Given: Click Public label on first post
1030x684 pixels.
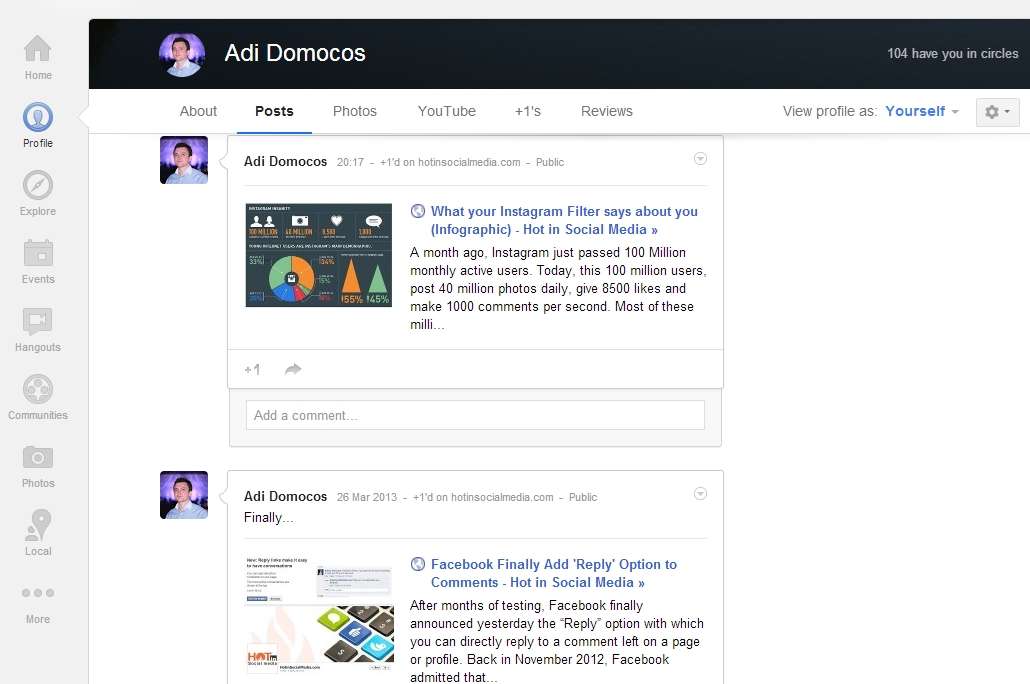Looking at the screenshot, I should point(550,162).
